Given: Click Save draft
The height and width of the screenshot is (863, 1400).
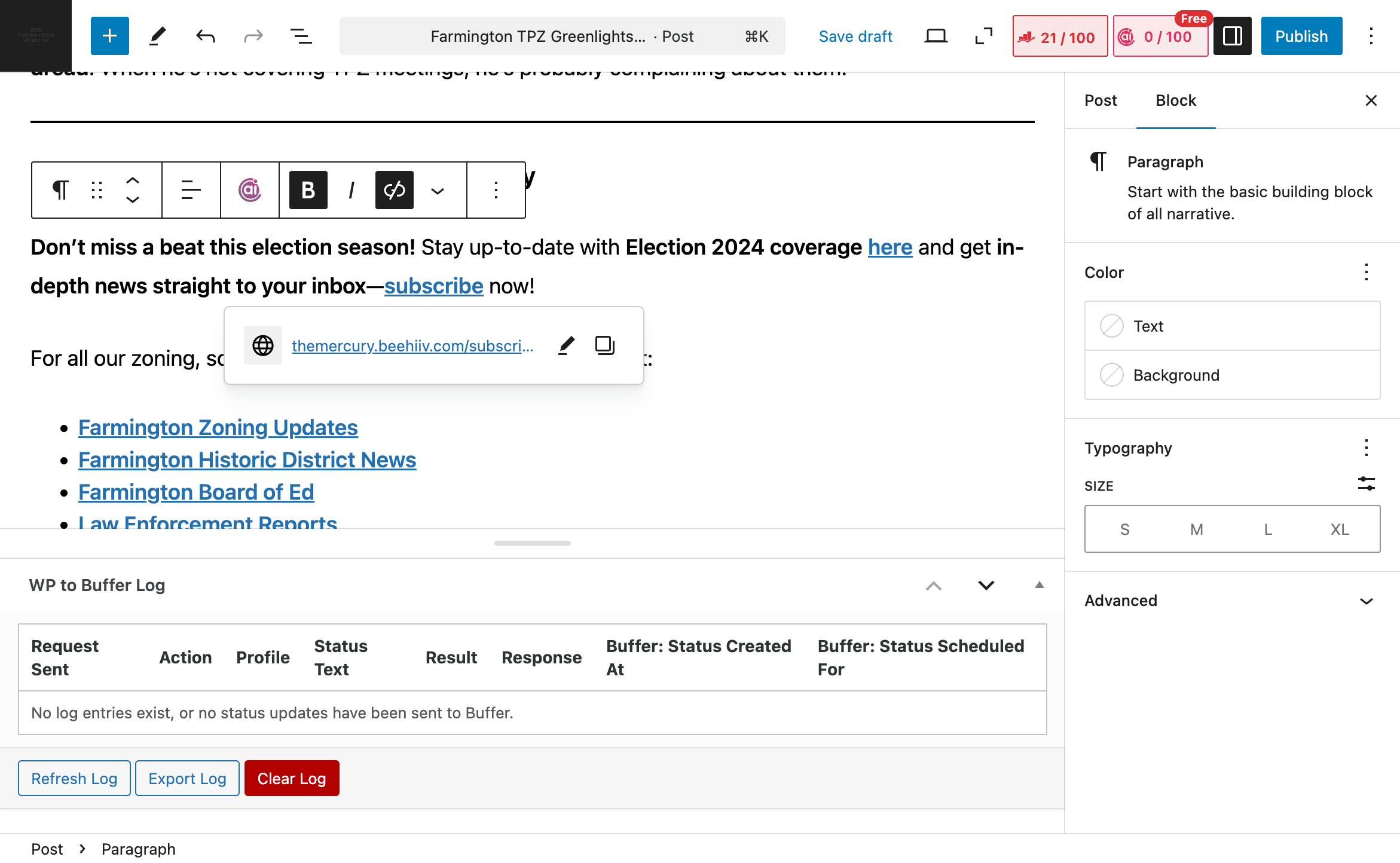Looking at the screenshot, I should 855,36.
